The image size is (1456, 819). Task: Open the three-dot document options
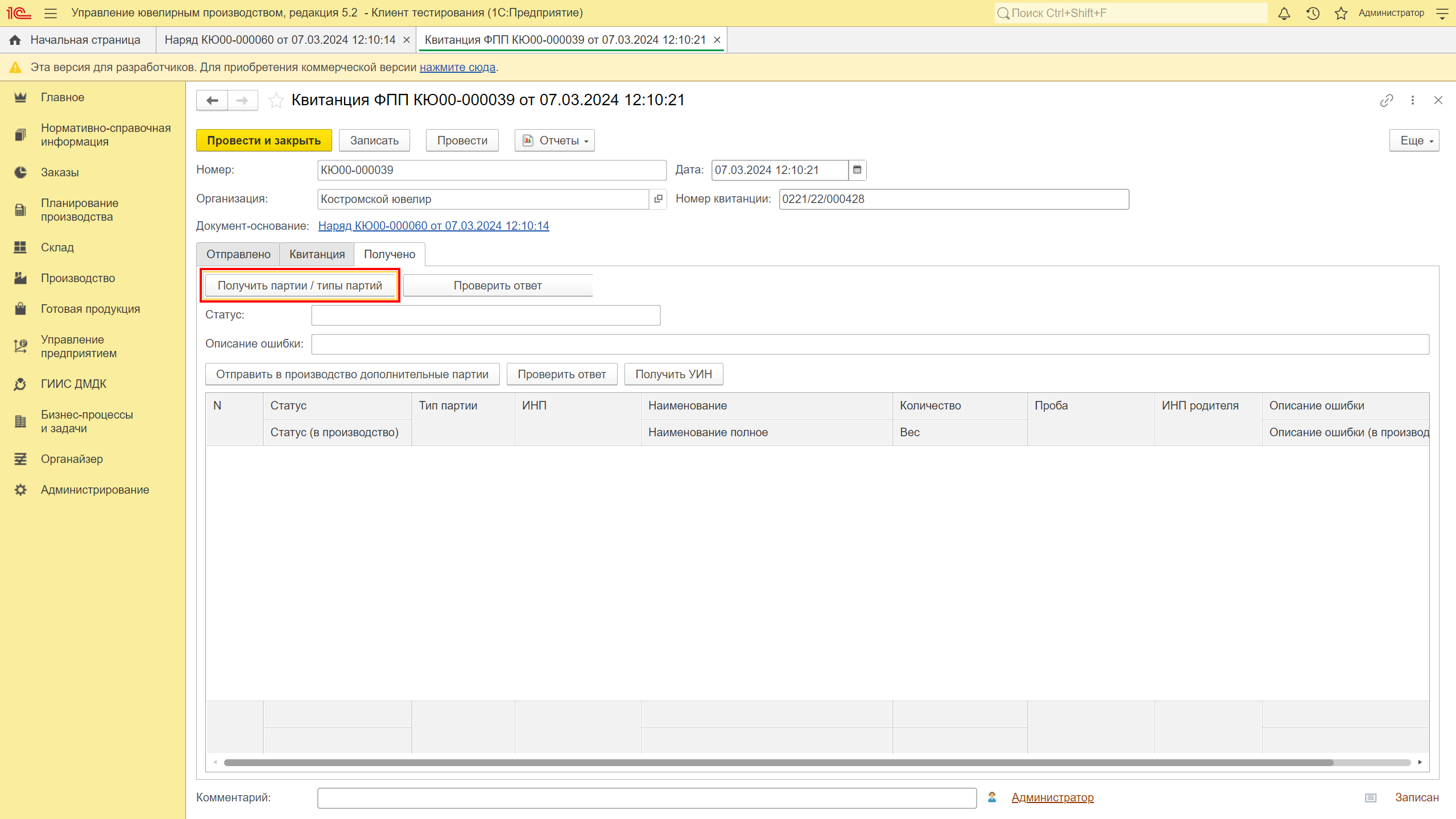click(1413, 101)
